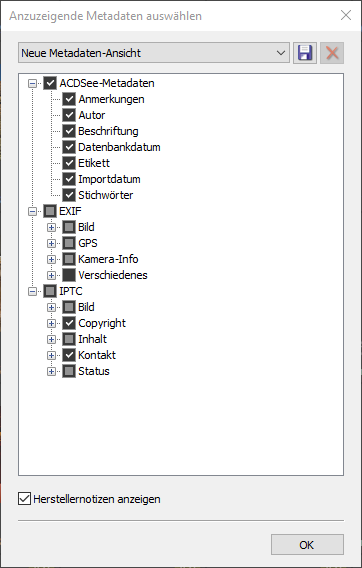The height and width of the screenshot is (568, 362).
Task: Click the OK button
Action: (307, 544)
